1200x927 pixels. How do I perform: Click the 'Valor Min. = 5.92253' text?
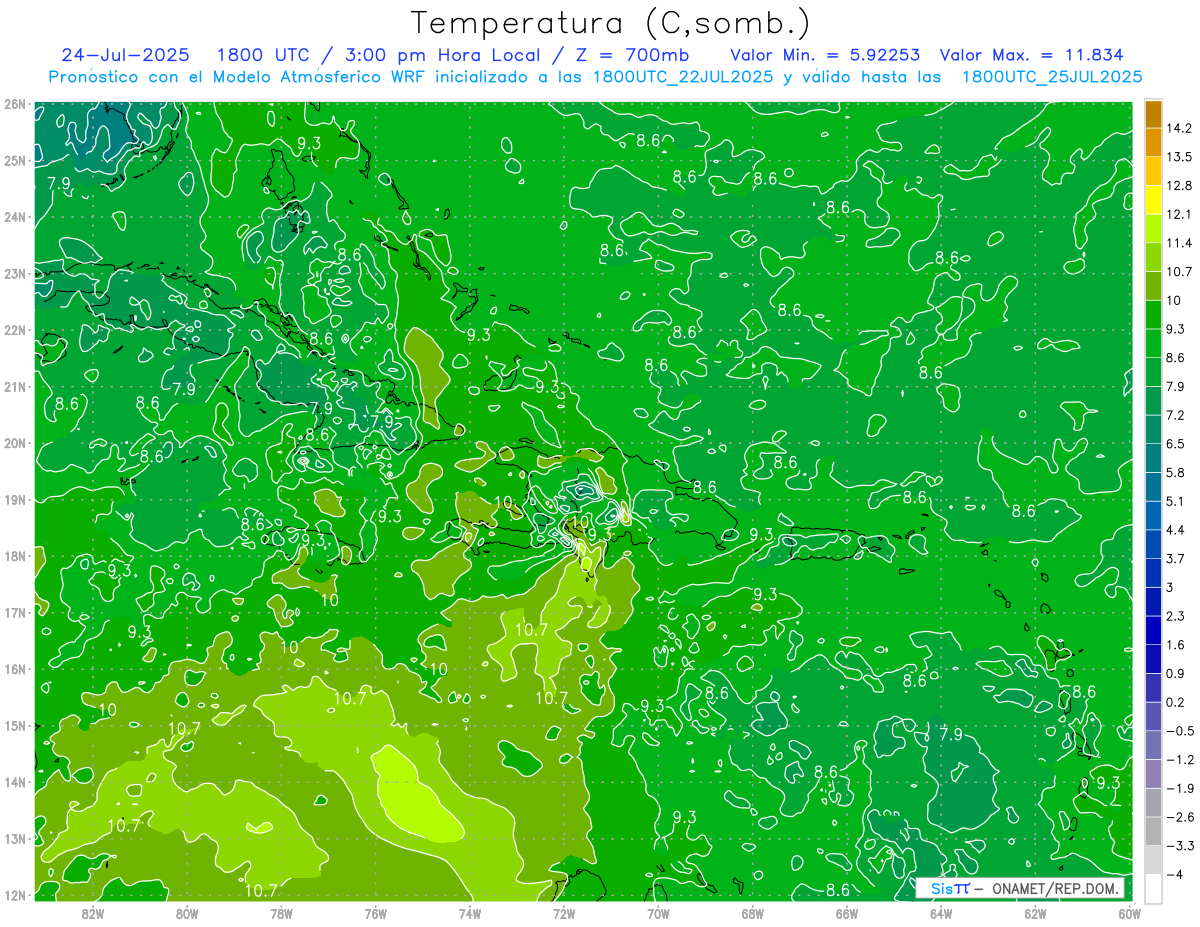tap(825, 55)
